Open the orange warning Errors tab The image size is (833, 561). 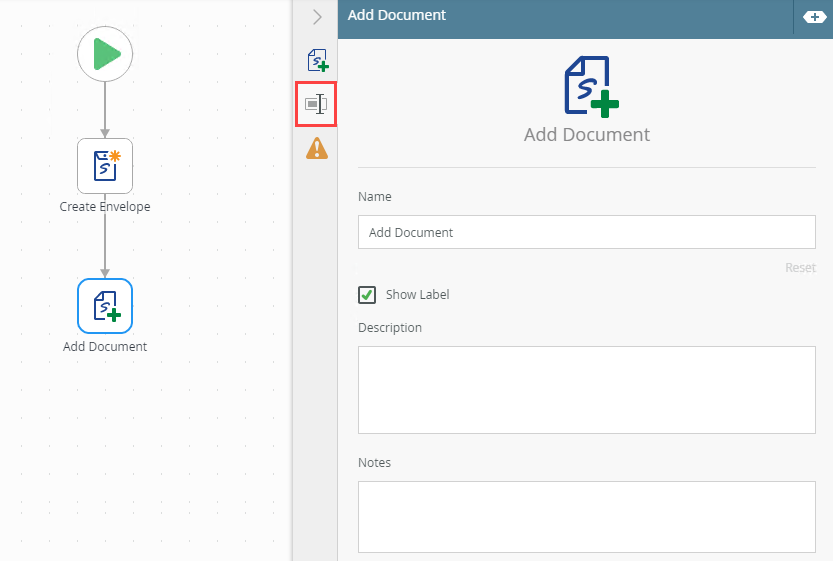[316, 148]
